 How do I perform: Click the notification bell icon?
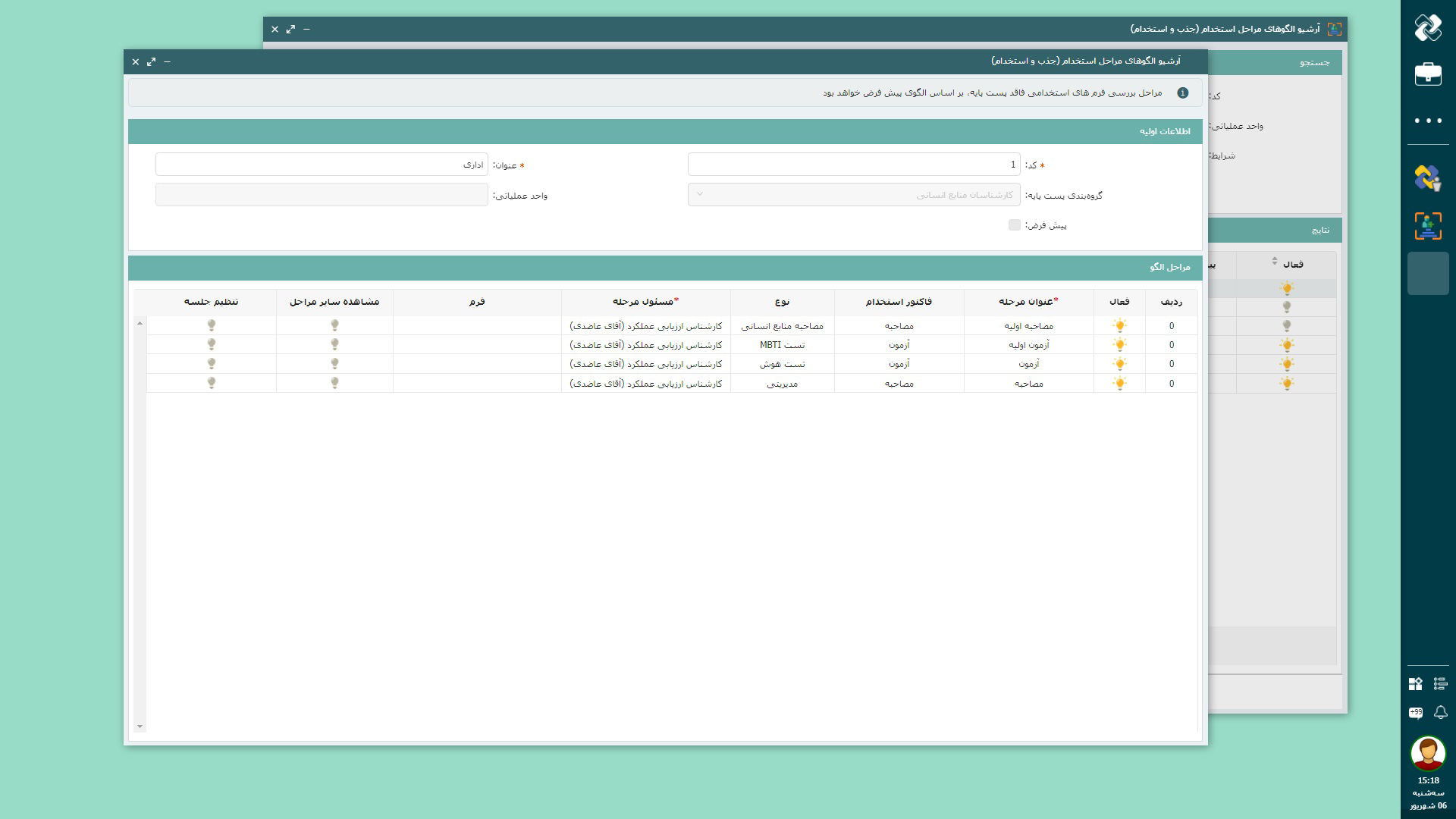click(x=1440, y=712)
